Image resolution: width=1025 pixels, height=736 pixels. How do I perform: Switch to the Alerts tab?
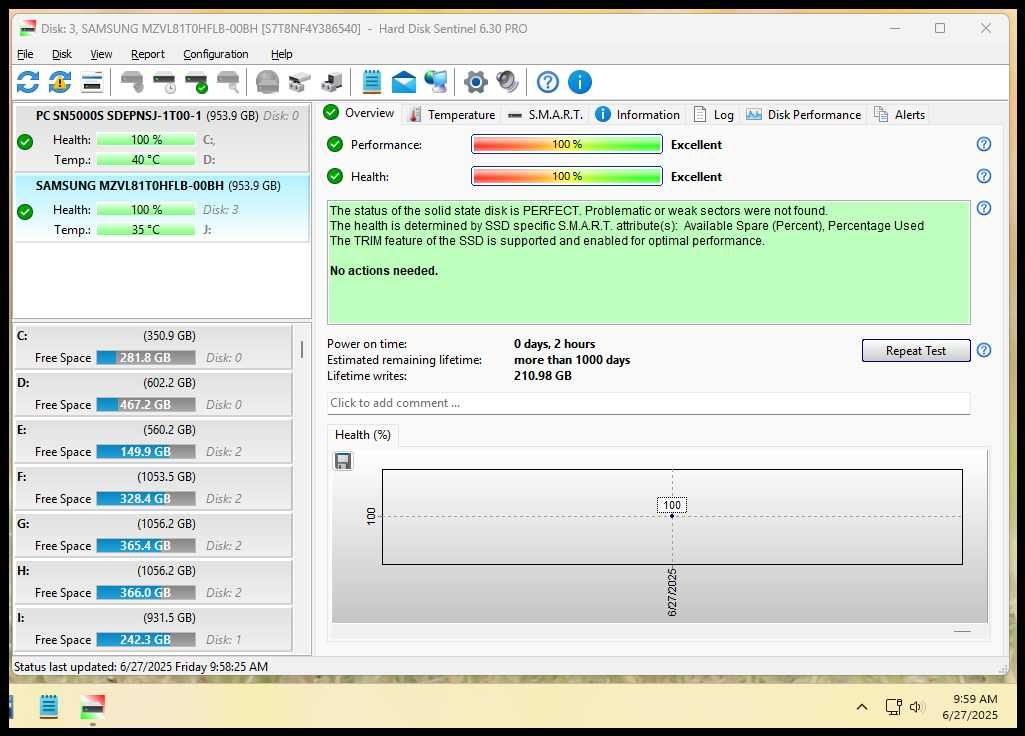click(x=899, y=115)
